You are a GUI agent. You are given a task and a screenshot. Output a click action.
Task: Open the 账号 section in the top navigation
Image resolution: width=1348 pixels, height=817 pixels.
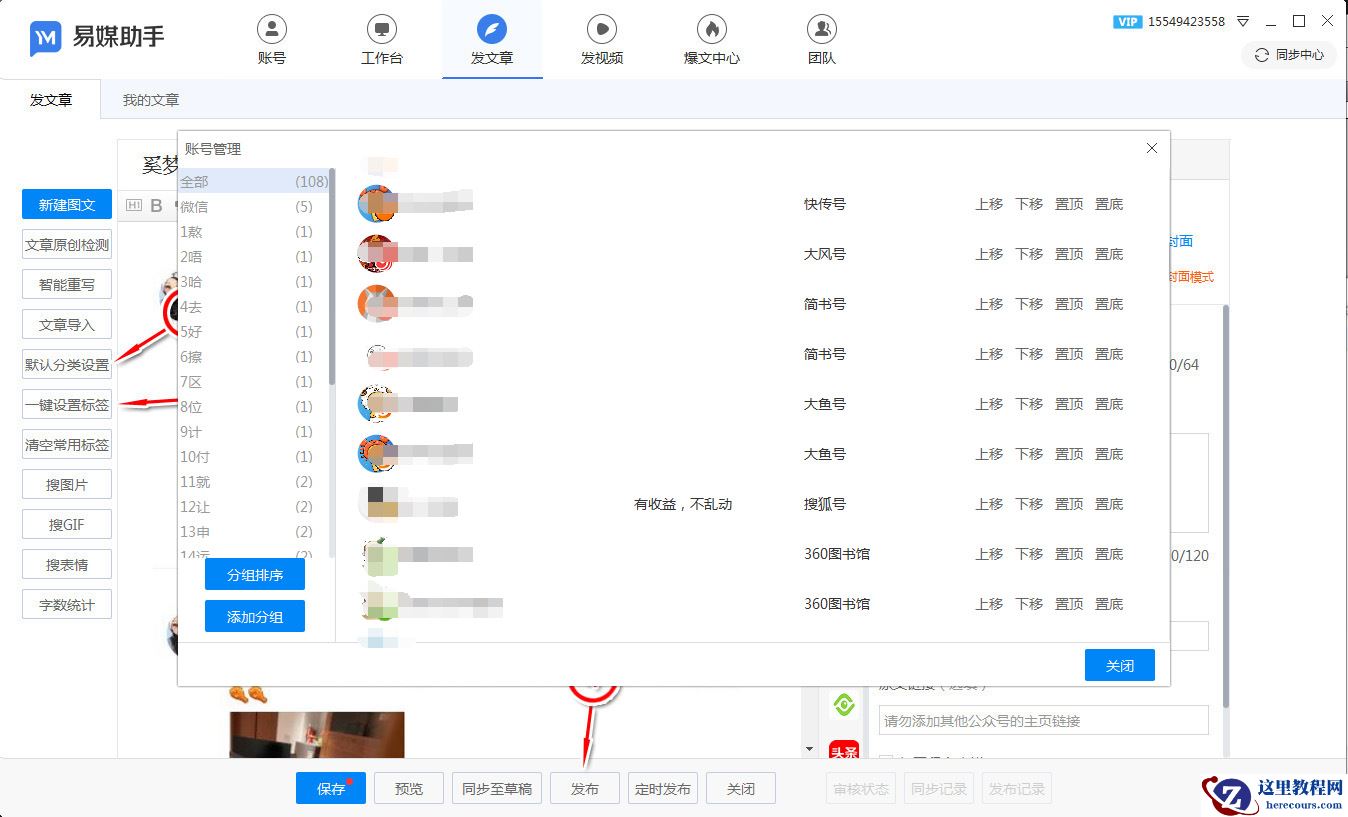[x=272, y=40]
